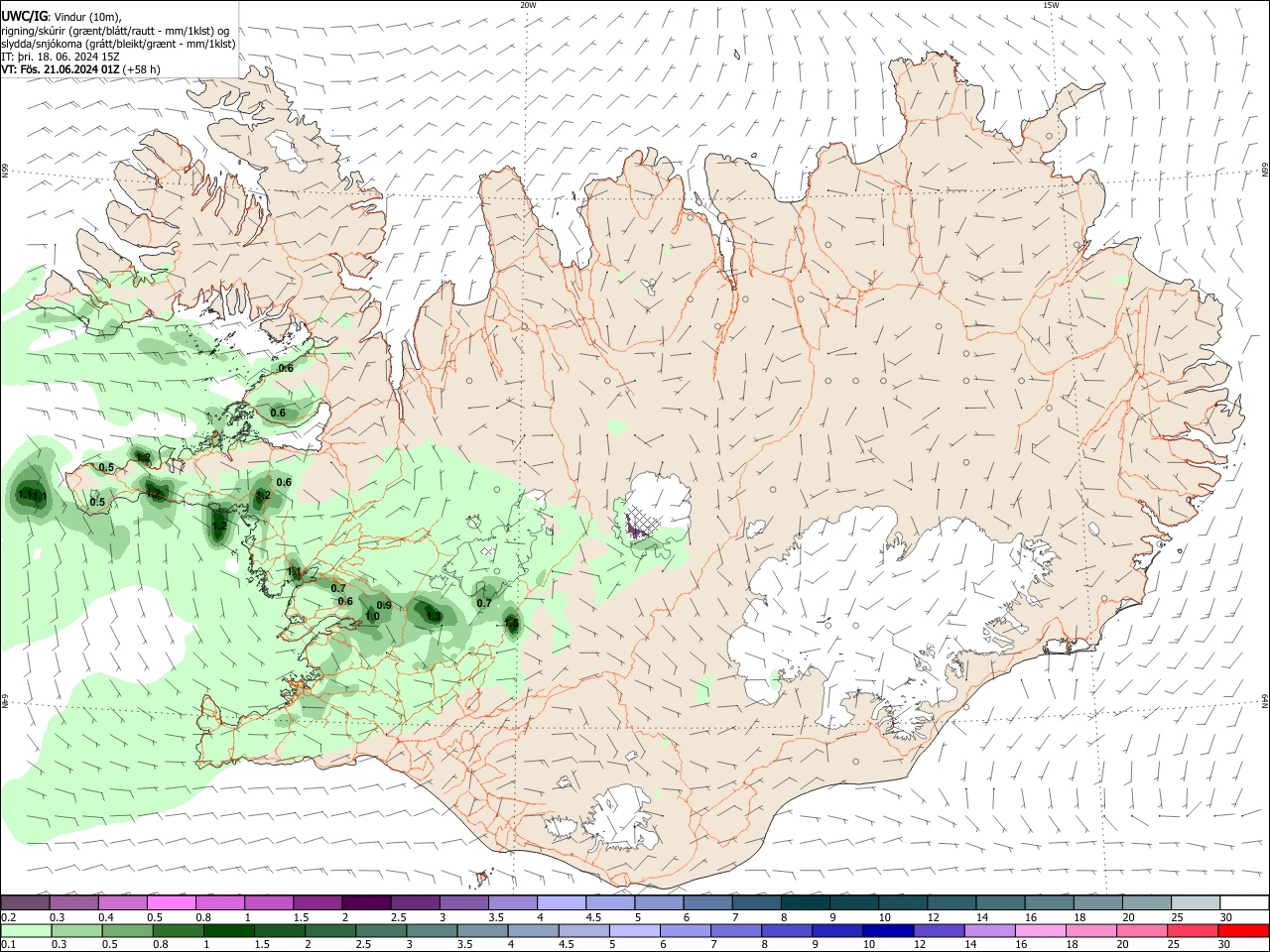Image resolution: width=1270 pixels, height=952 pixels.
Task: Click the "1.5" precipitation value on the map
Action: point(512,624)
